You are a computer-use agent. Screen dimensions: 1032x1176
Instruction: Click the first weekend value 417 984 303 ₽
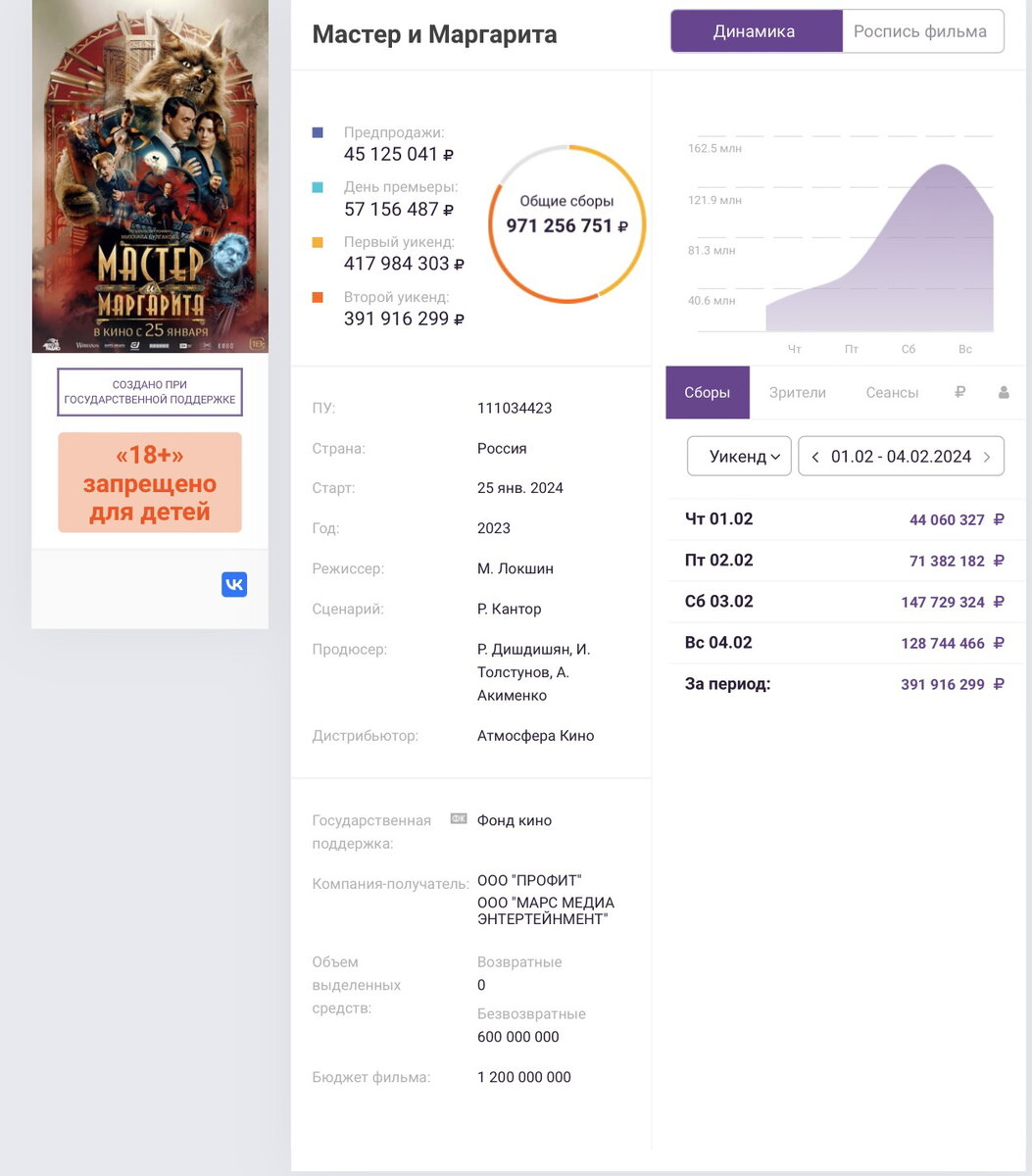tap(404, 264)
